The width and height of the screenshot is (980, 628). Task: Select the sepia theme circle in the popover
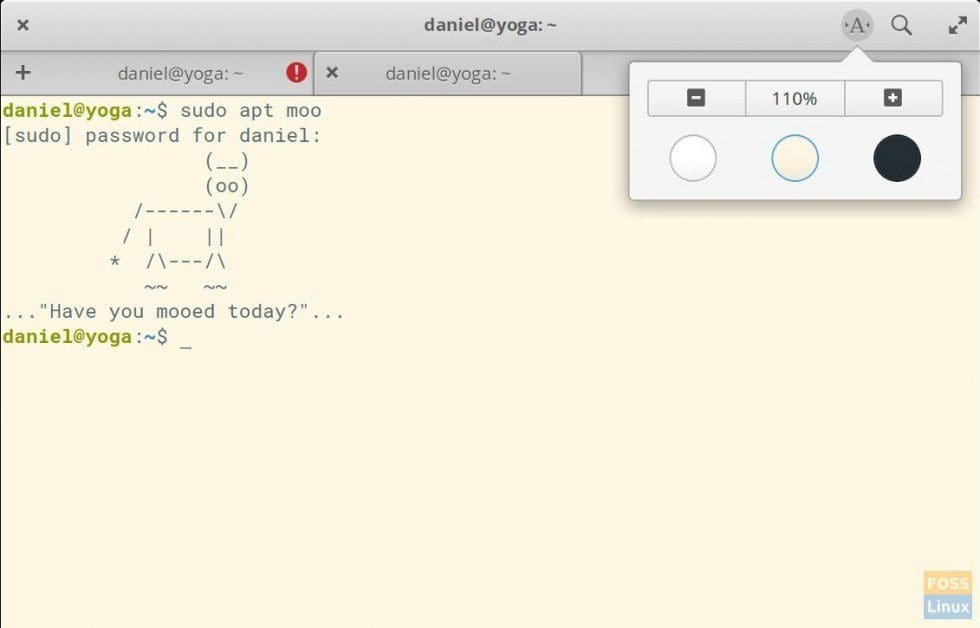coord(794,158)
